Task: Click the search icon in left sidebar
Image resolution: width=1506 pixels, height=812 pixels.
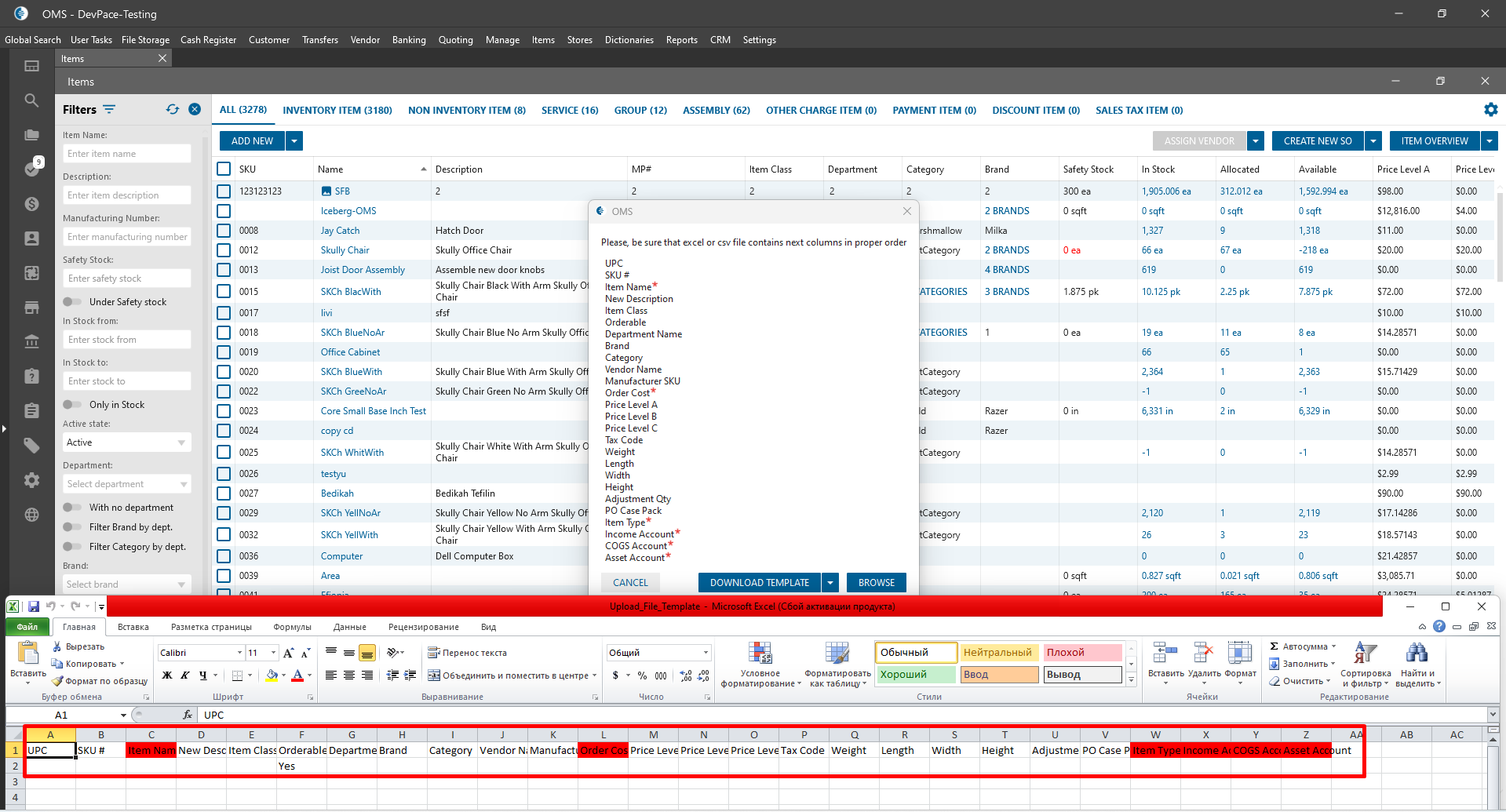Action: (31, 100)
